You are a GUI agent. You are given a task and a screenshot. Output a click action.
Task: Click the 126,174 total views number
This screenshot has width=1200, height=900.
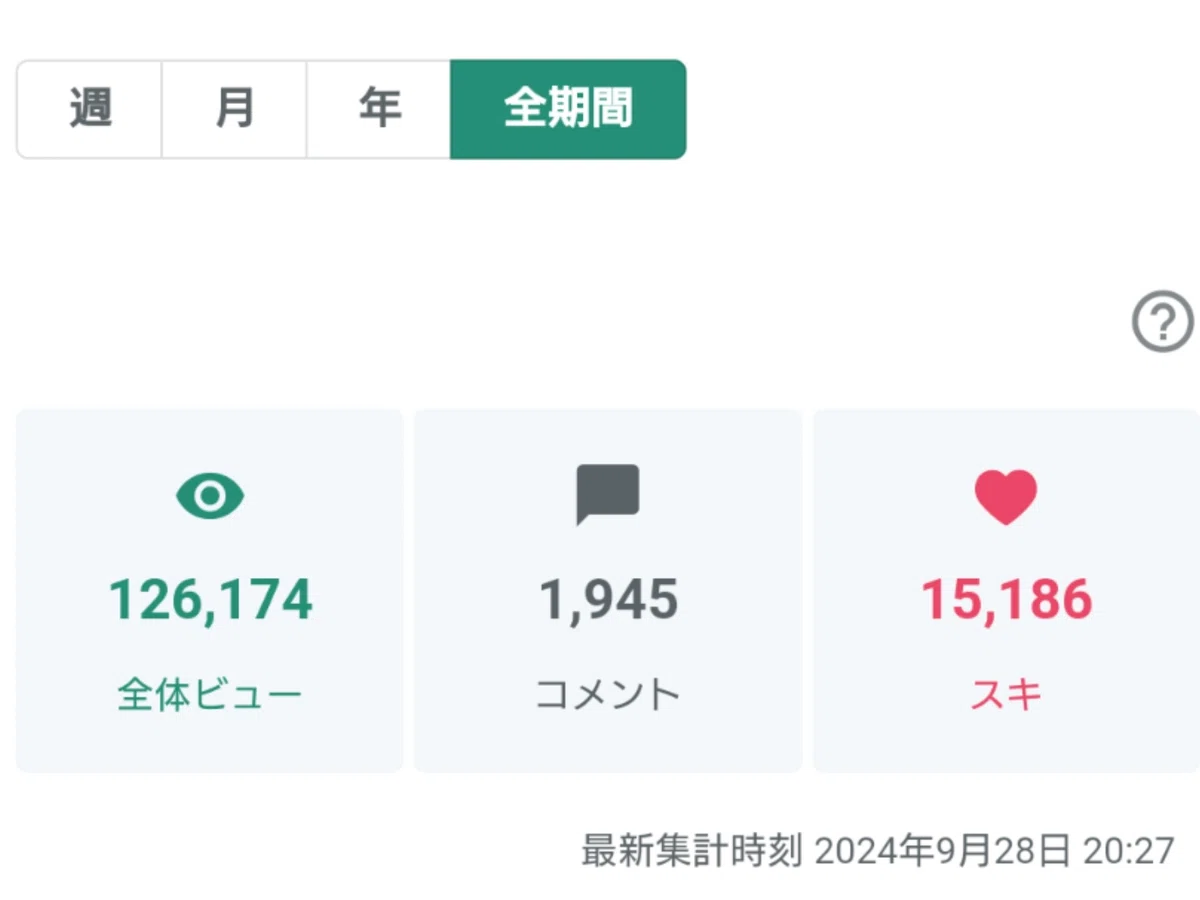tap(210, 600)
